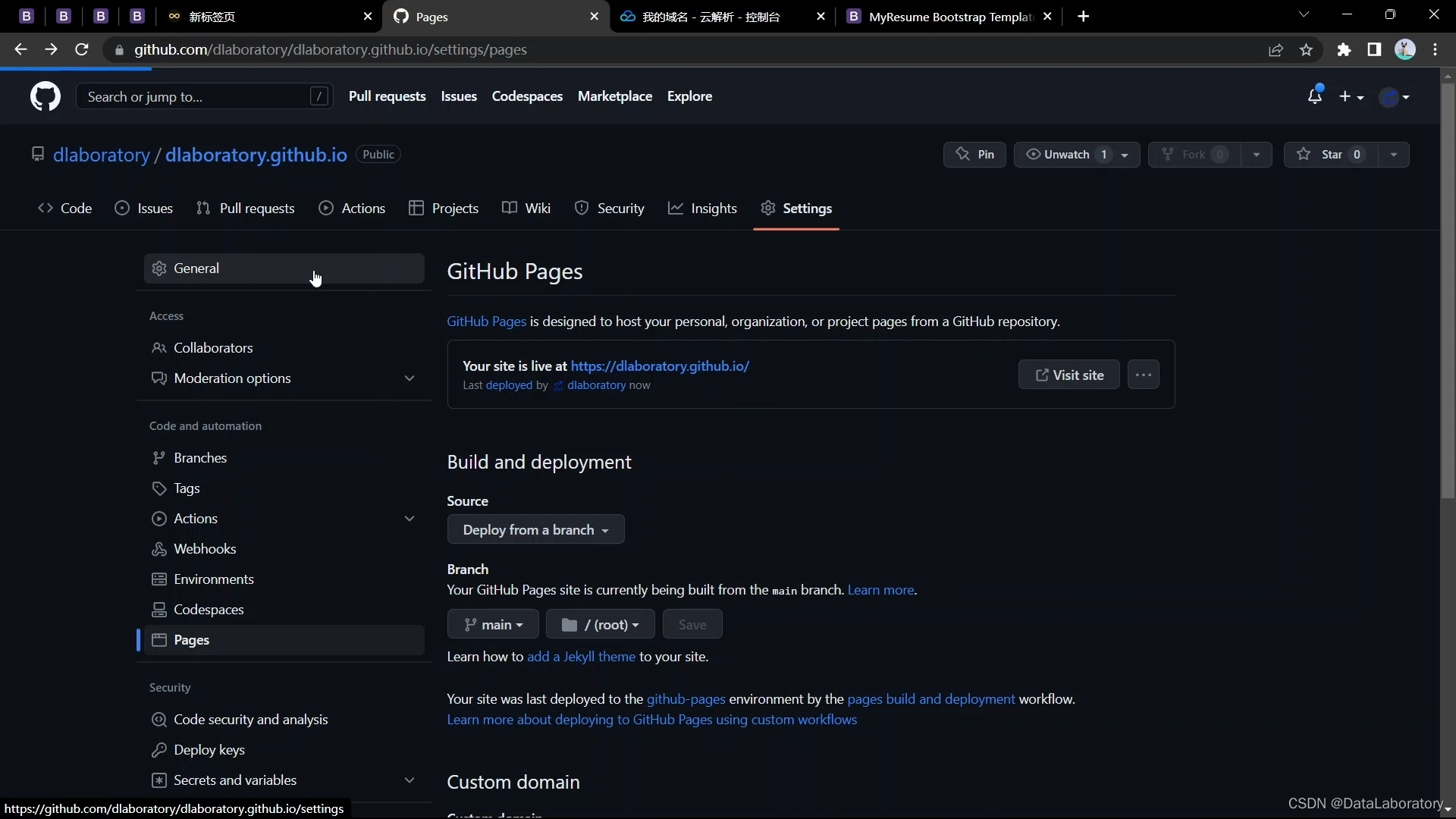The image size is (1456, 819).
Task: Click the share page icon in address bar
Action: coord(1276,50)
